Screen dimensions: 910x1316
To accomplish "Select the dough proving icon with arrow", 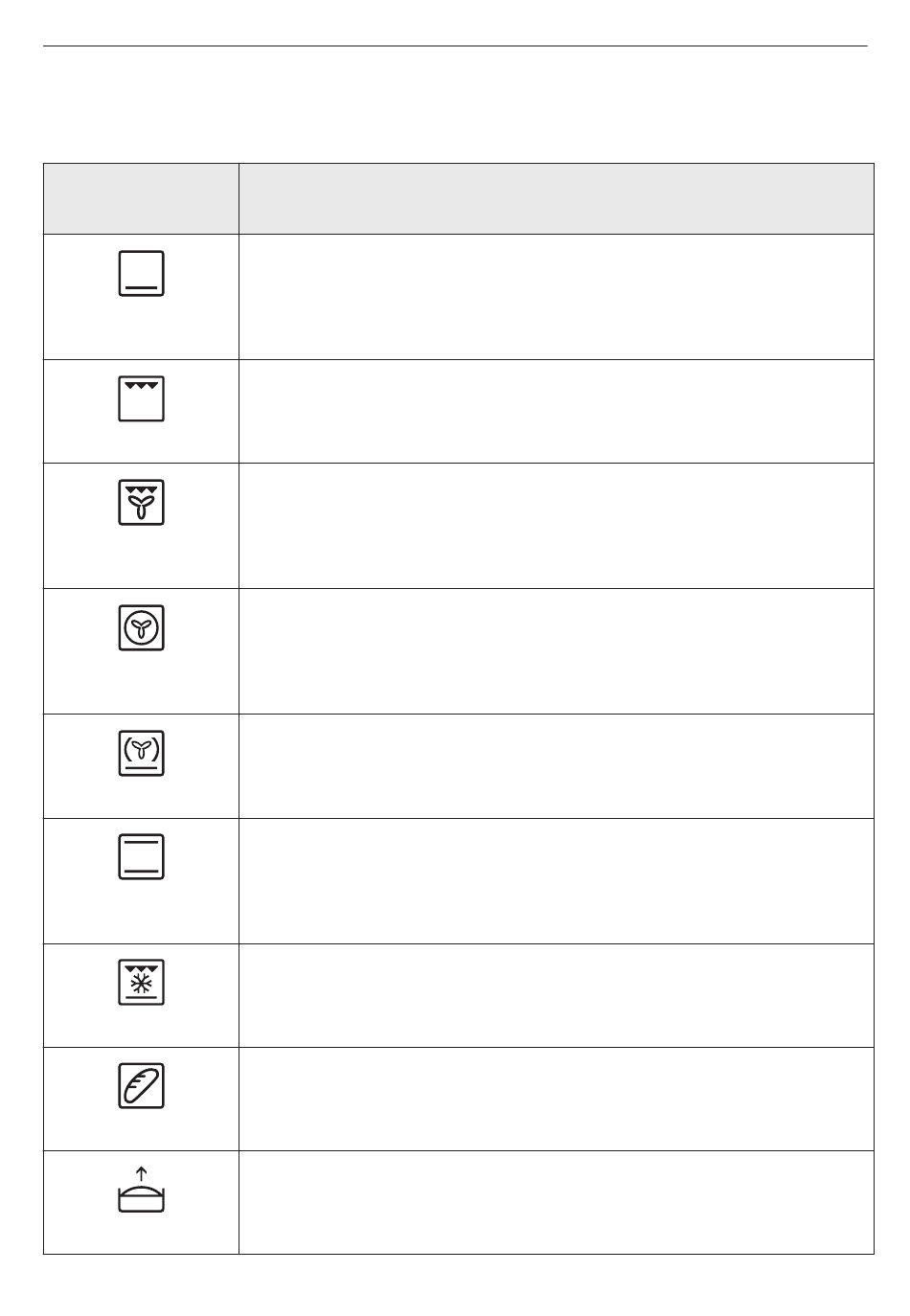I will click(x=142, y=1190).
